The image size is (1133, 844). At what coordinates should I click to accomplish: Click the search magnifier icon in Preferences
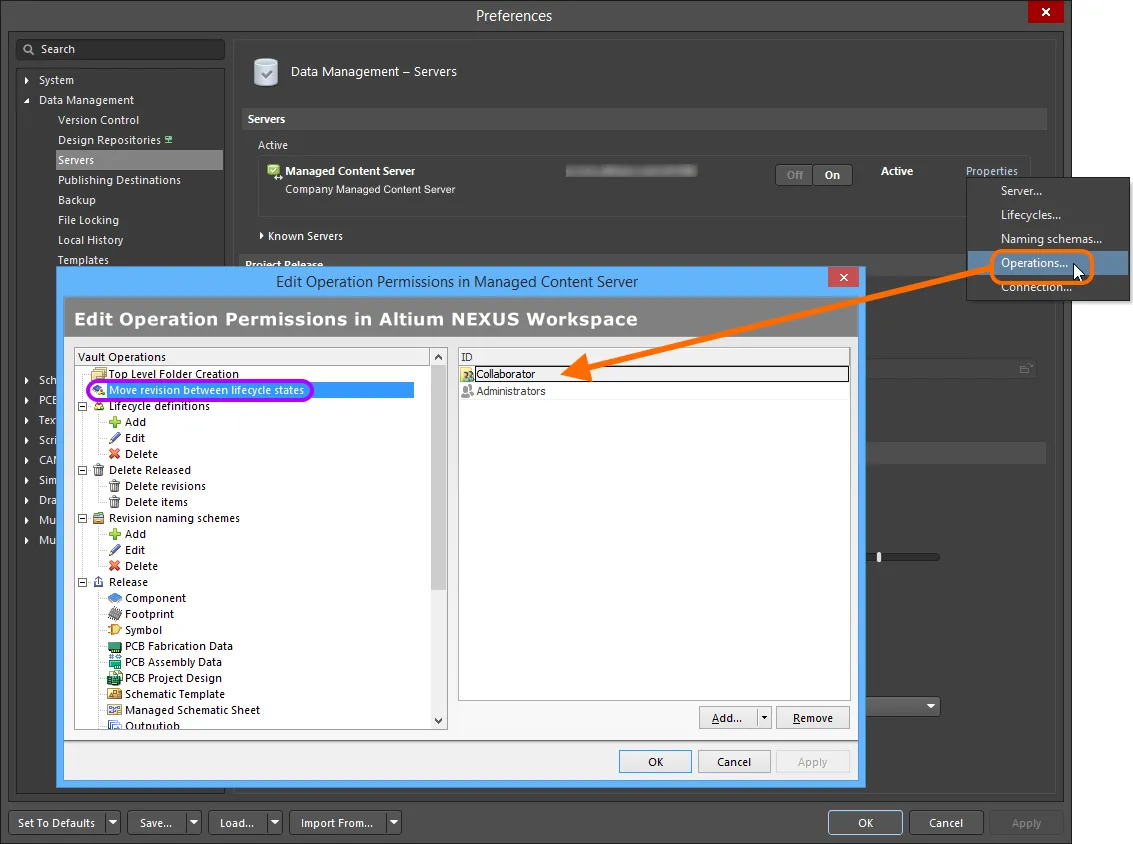coord(29,49)
